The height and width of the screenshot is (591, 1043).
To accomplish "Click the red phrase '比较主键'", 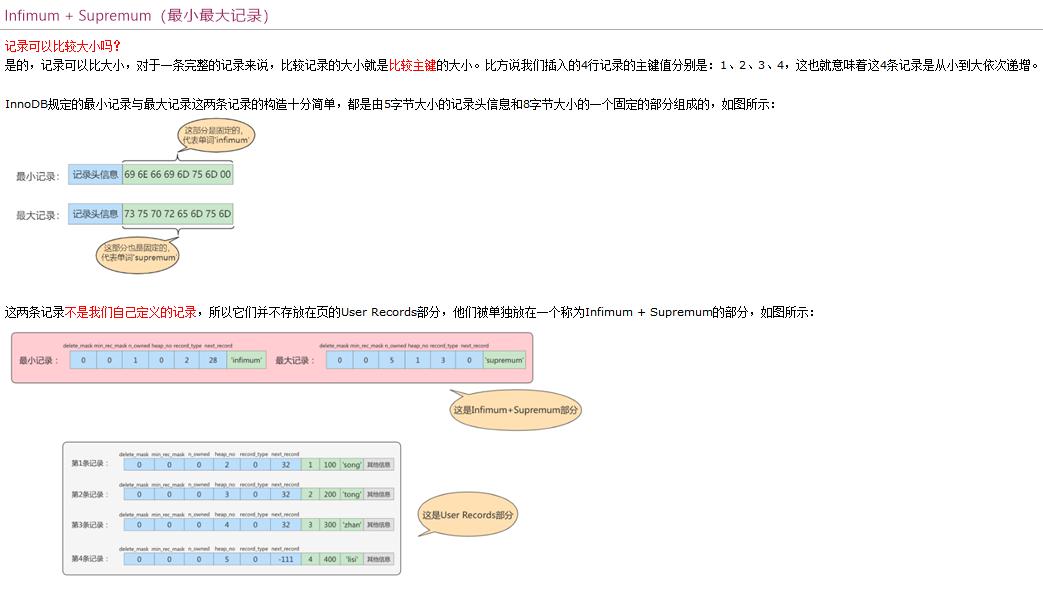I will 412,65.
